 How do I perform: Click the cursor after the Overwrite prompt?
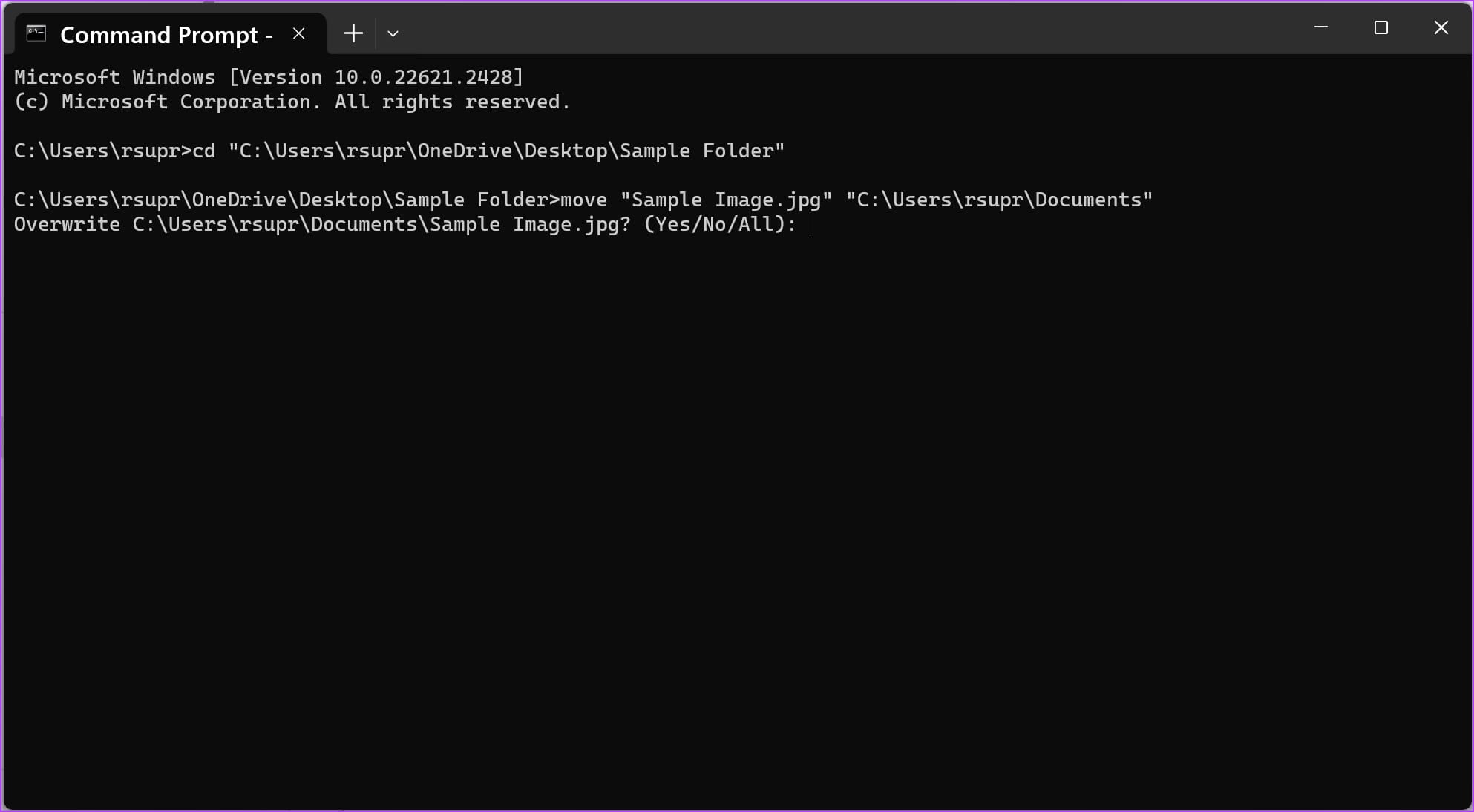pos(810,224)
